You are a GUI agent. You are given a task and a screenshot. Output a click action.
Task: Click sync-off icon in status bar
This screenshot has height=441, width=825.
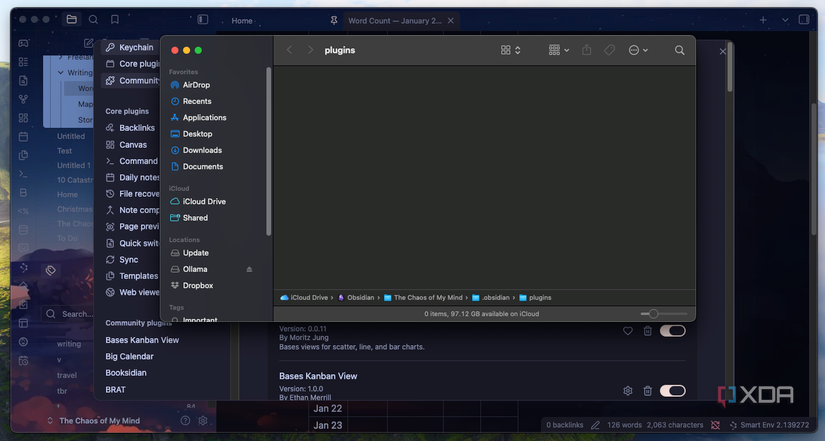pyautogui.click(x=715, y=425)
